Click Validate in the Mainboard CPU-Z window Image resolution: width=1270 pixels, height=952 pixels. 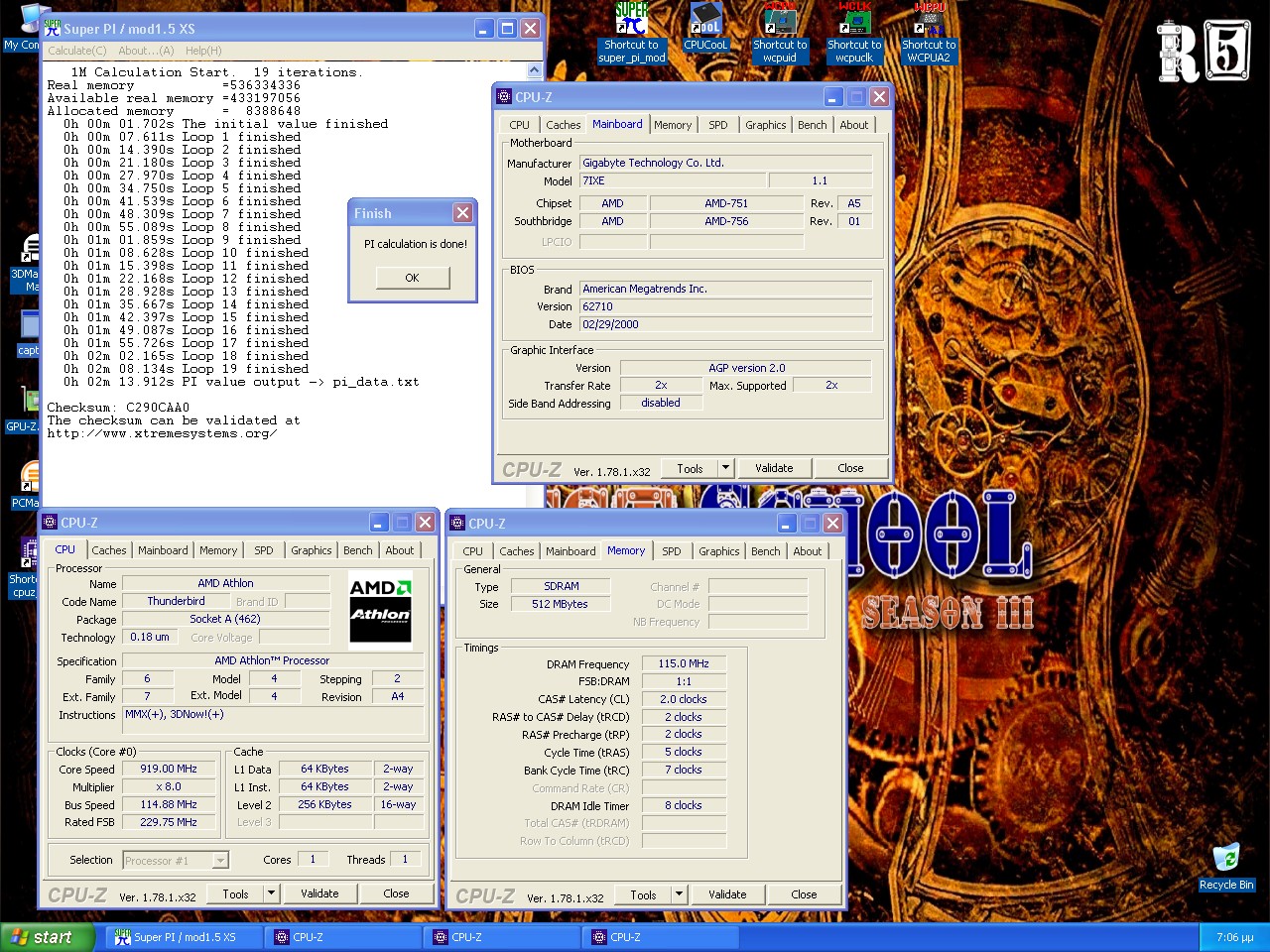(774, 468)
